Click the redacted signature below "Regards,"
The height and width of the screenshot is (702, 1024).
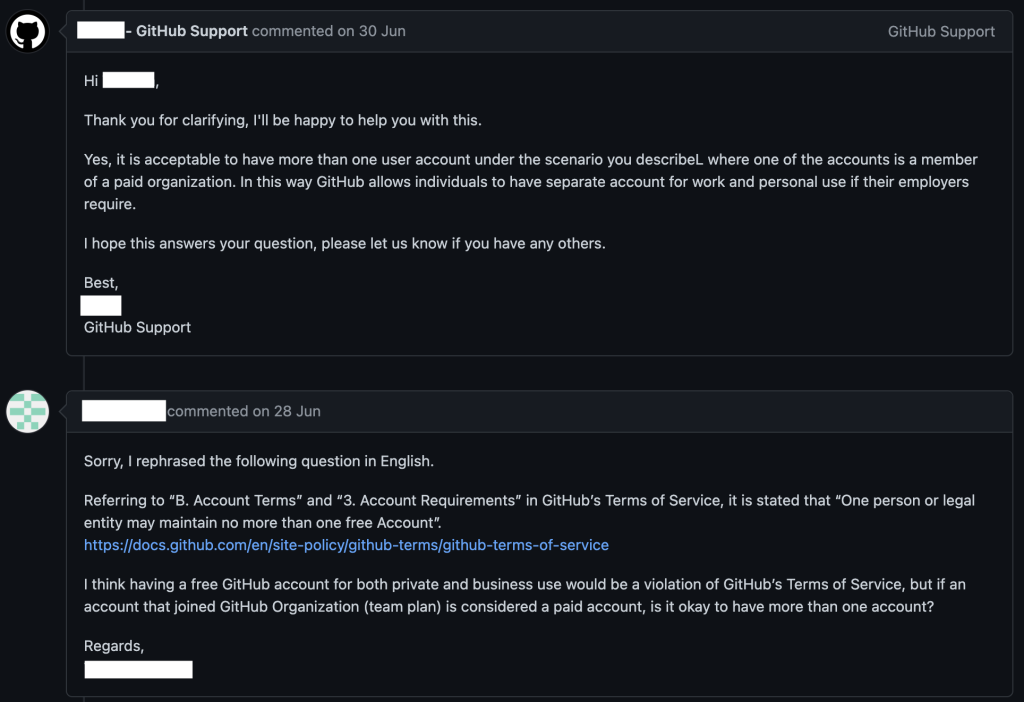pos(138,669)
